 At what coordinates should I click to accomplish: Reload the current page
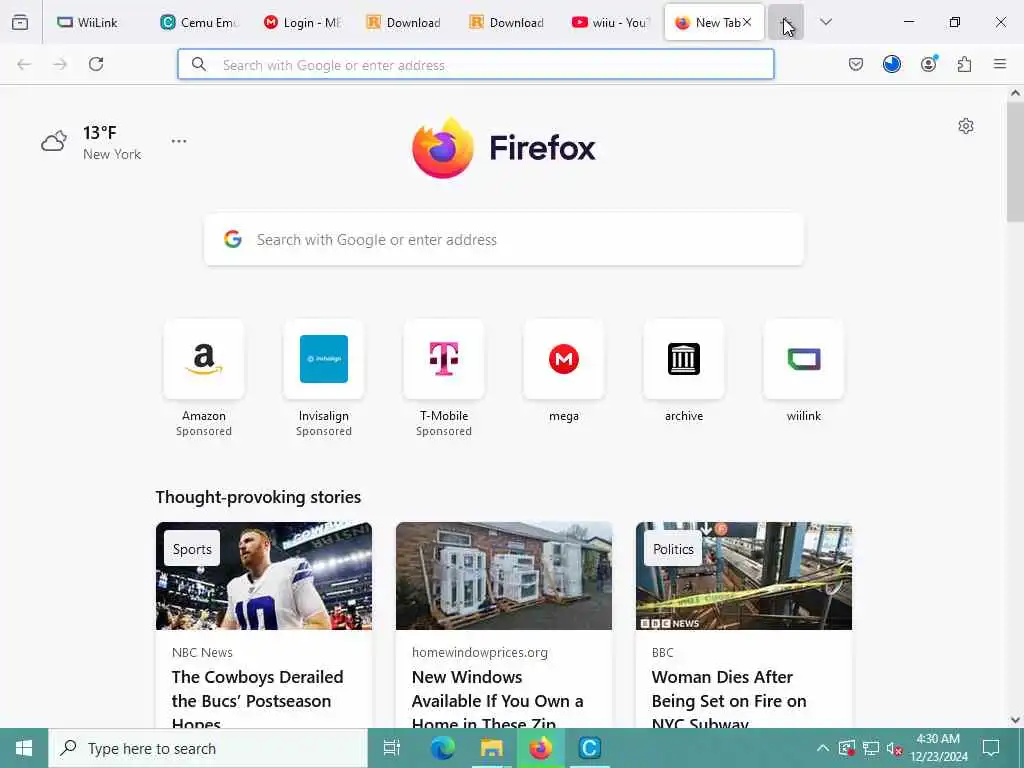(96, 64)
